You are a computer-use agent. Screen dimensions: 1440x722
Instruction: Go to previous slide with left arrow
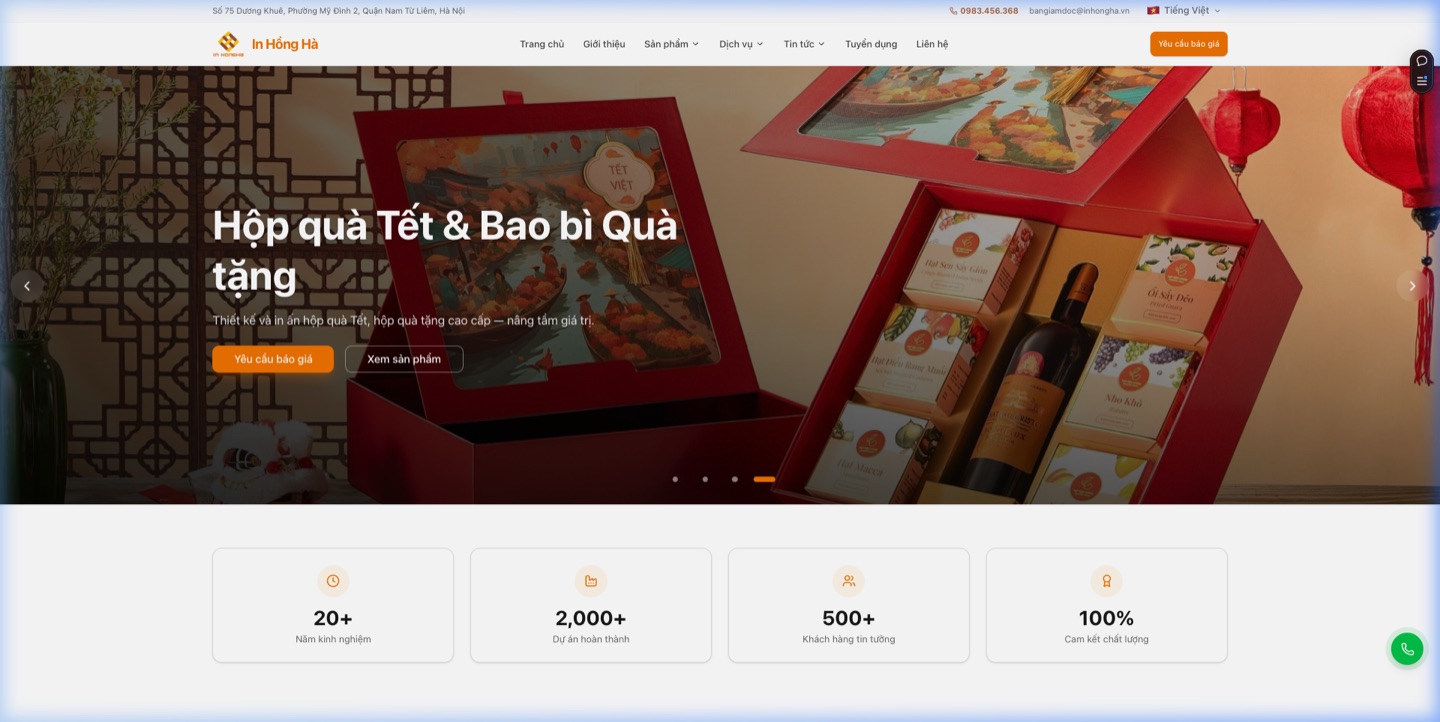[x=27, y=285]
